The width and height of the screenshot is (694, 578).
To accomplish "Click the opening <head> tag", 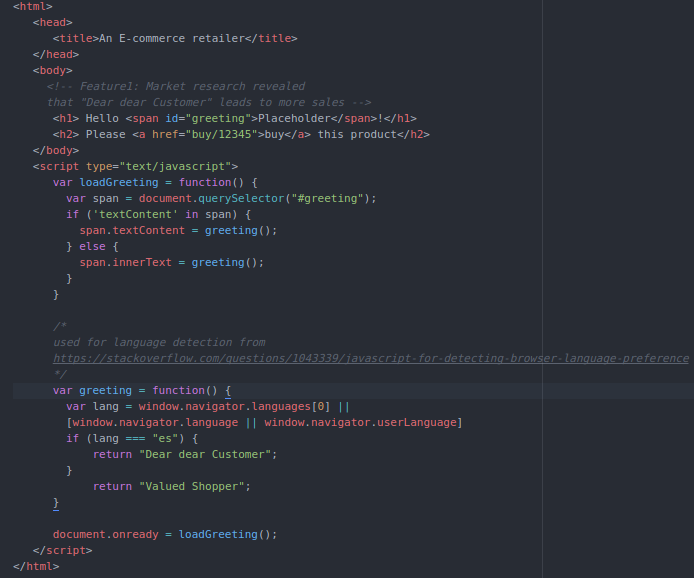I will pos(53,23).
